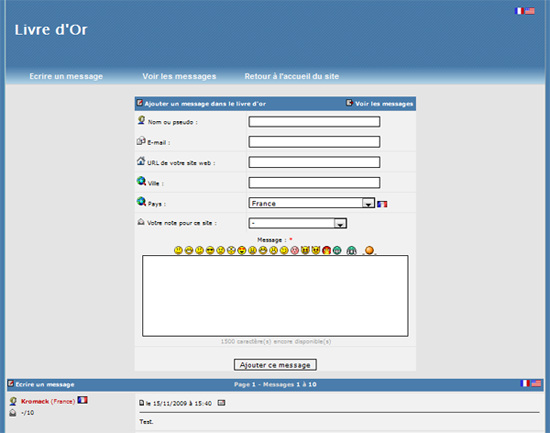This screenshot has height=433, width=550.
Task: Insert the red angry face emoticon
Action: pos(327,250)
